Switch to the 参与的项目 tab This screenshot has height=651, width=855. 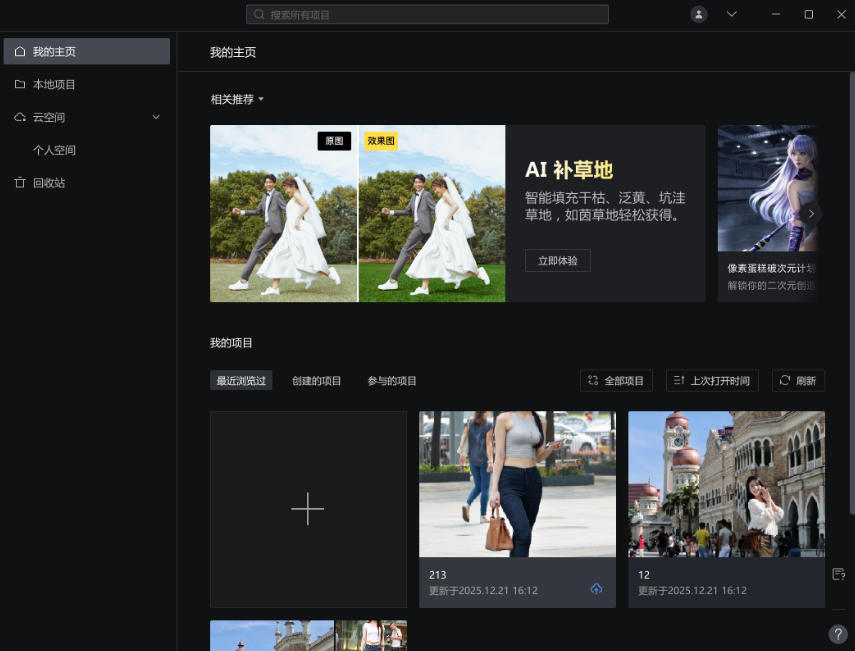click(391, 380)
